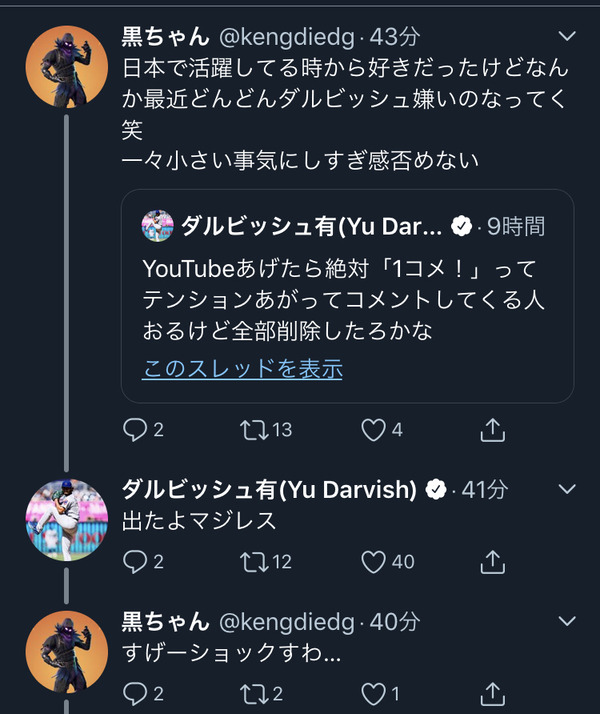
Task: Reply to Darvish's 出たよマジレス tweet
Action: 135,562
